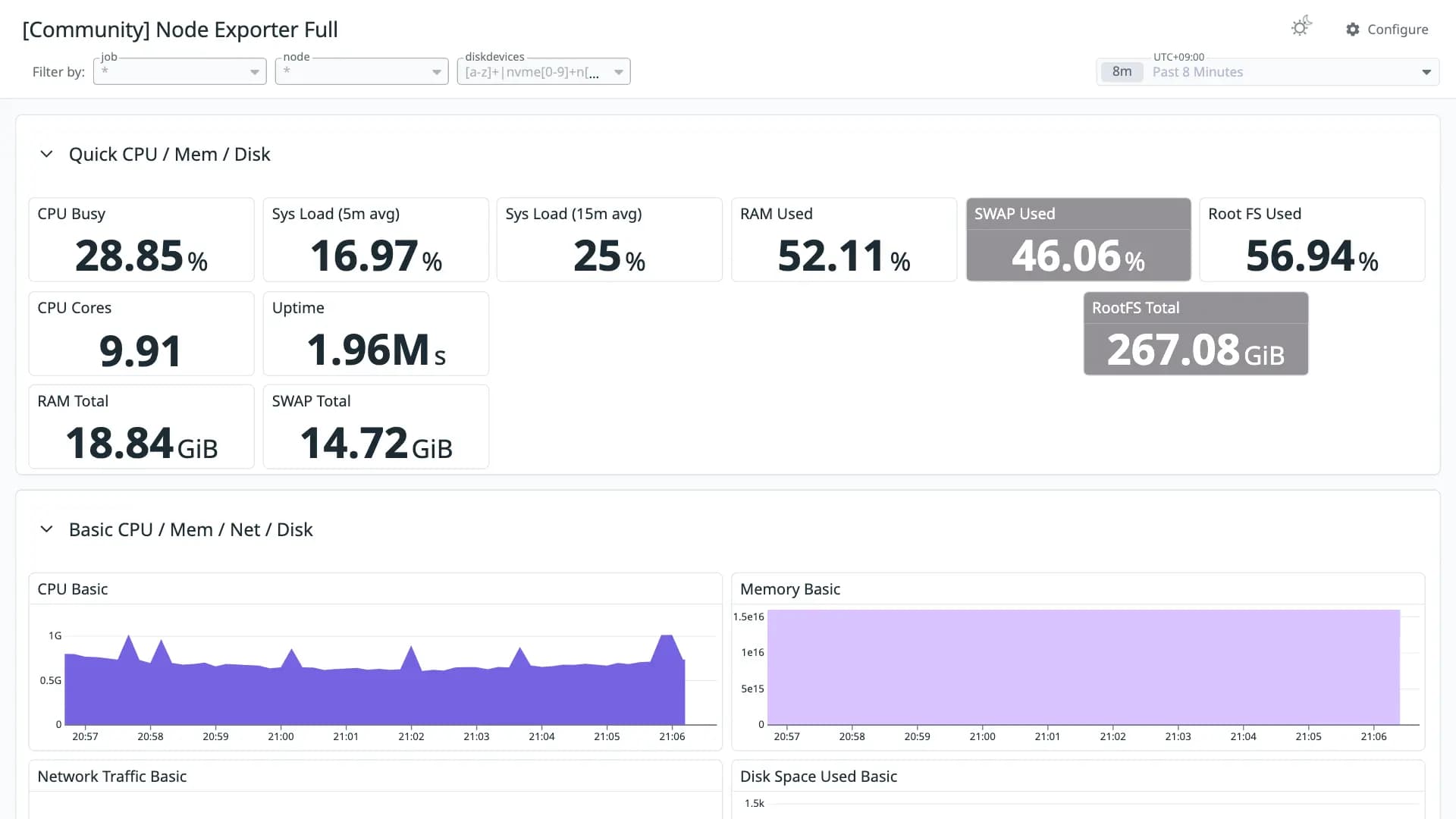Screen dimensions: 1456x819
Task: Click the Sys Load (15m avg) 25% value
Action: (610, 256)
